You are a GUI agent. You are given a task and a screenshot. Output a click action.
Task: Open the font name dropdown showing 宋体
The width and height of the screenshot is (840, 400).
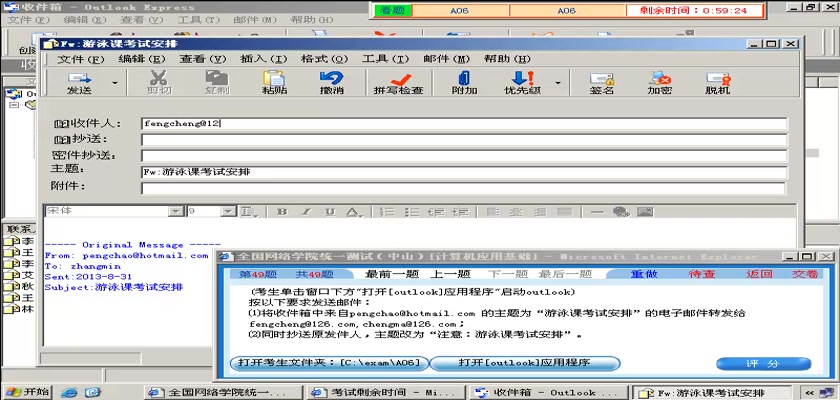[x=176, y=212]
